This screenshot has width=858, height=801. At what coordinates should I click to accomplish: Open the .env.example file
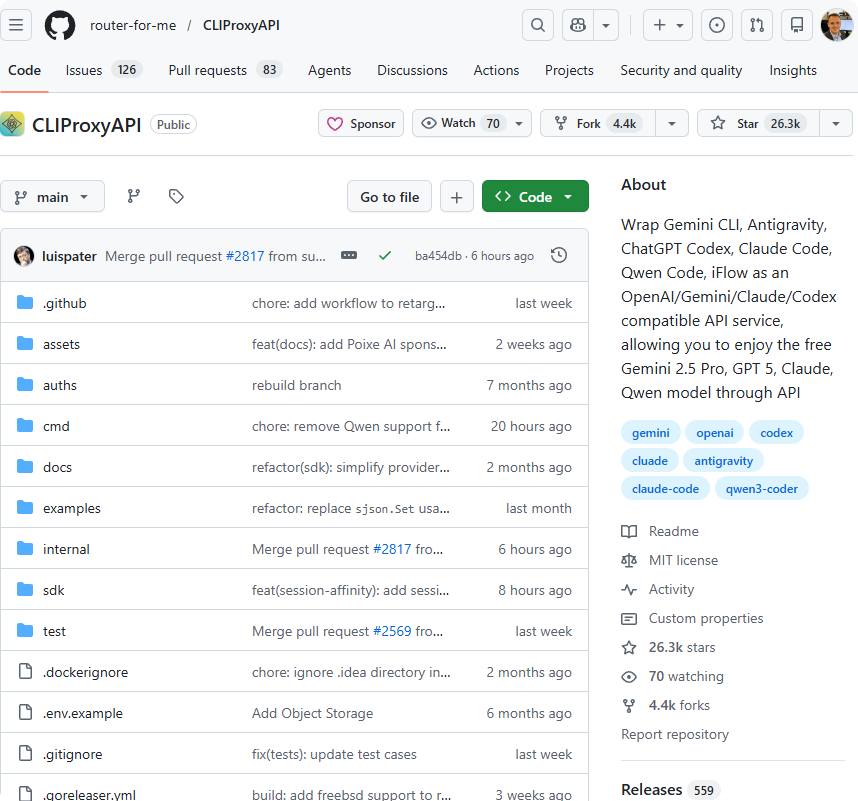83,713
